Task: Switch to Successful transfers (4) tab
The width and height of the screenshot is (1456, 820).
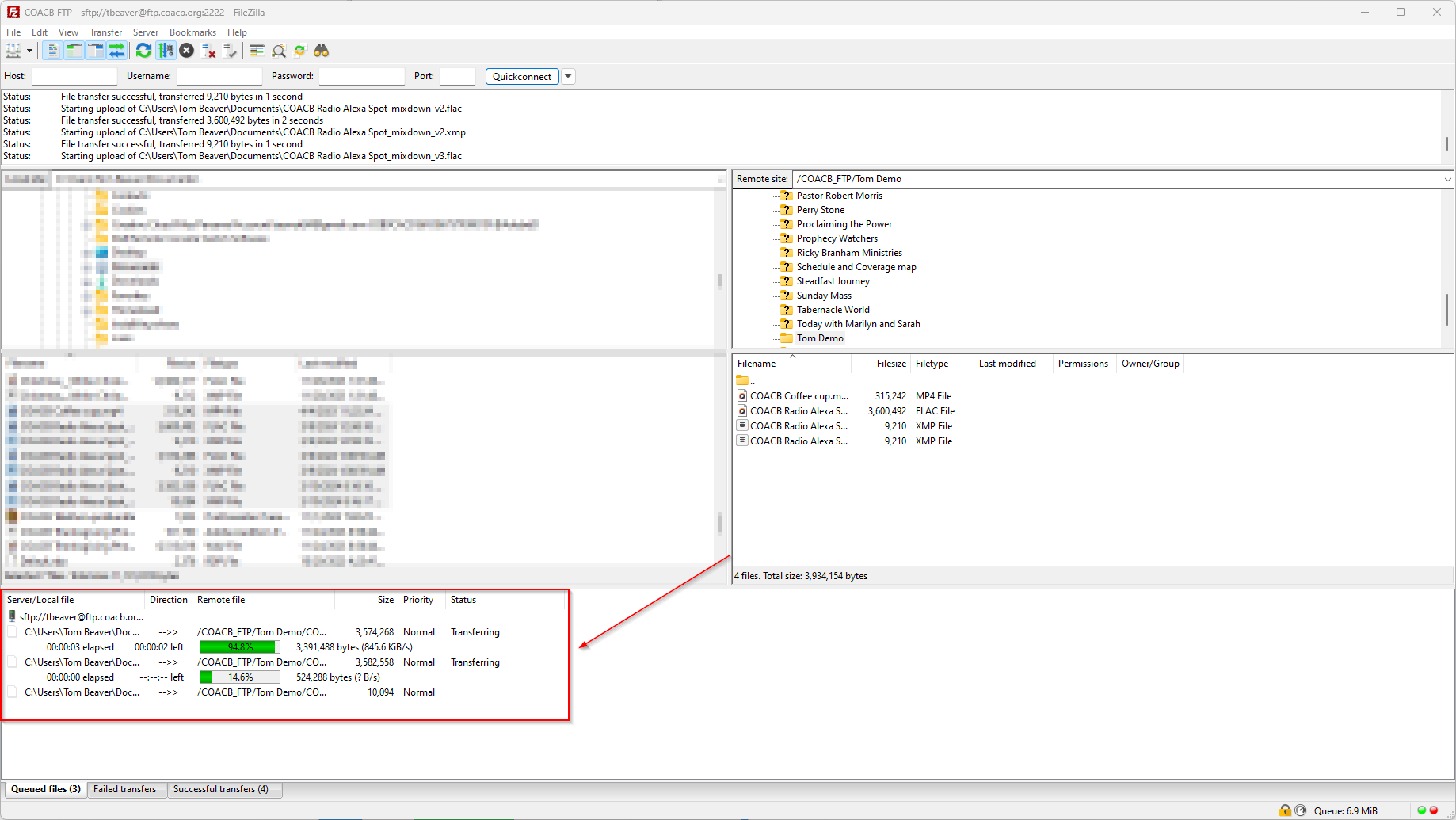Action: [220, 789]
